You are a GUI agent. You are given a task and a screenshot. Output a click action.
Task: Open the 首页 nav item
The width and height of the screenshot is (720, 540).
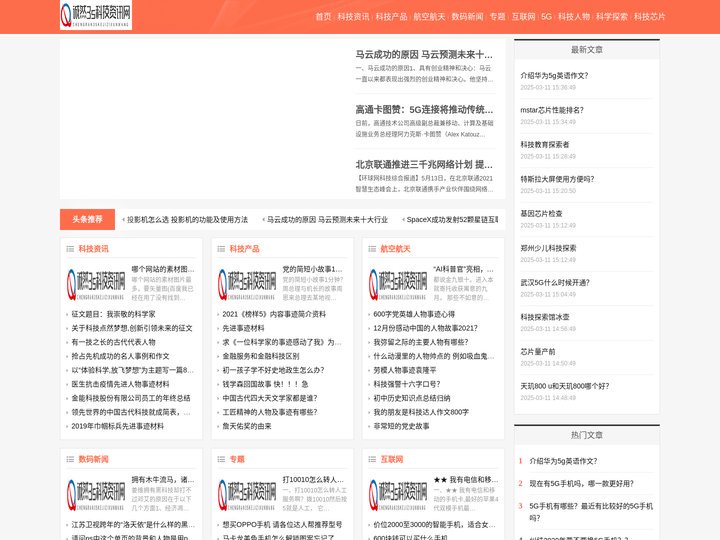click(x=323, y=17)
